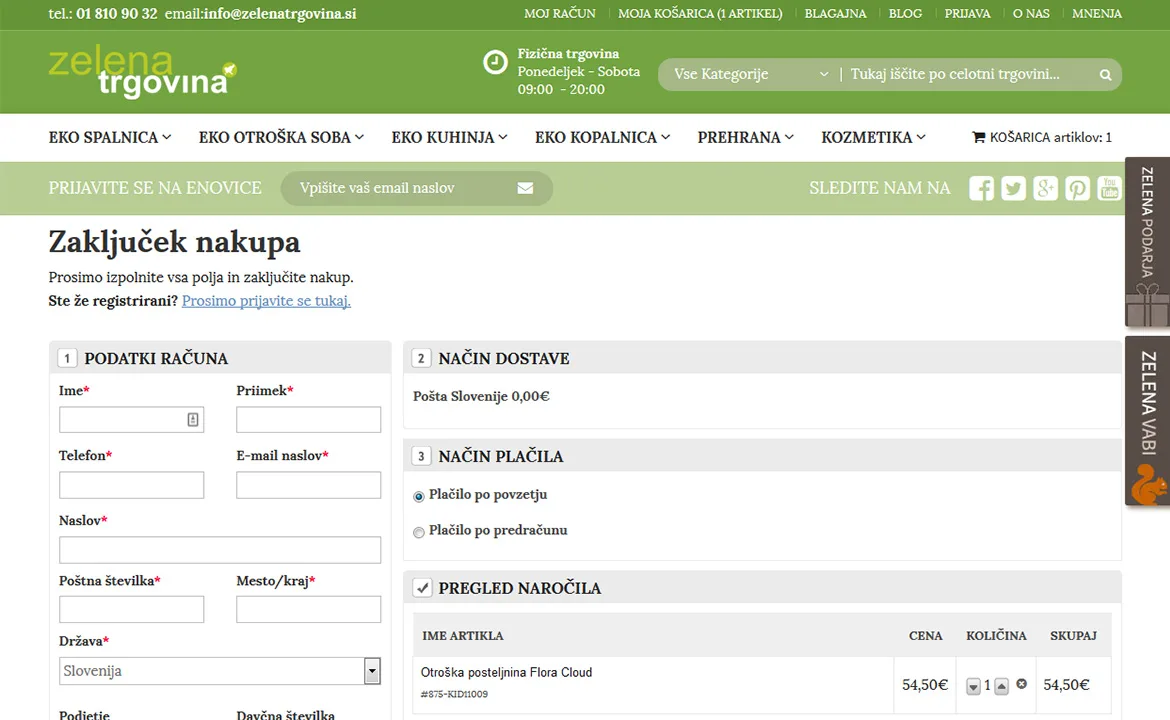Click into the Naslov address field
The width and height of the screenshot is (1170, 720).
coord(220,550)
